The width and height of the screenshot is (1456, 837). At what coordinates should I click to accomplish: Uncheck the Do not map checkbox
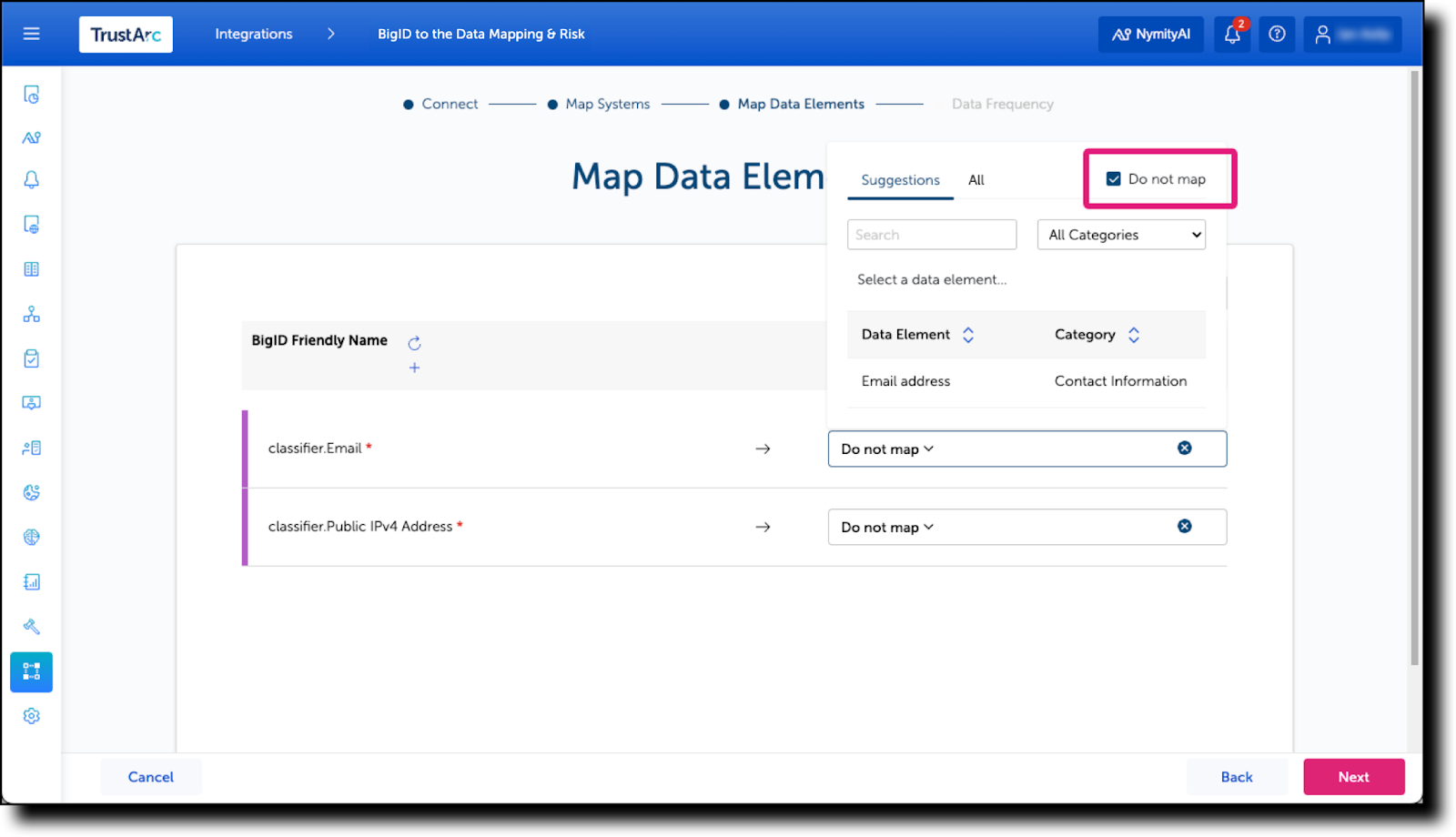pyautogui.click(x=1113, y=179)
